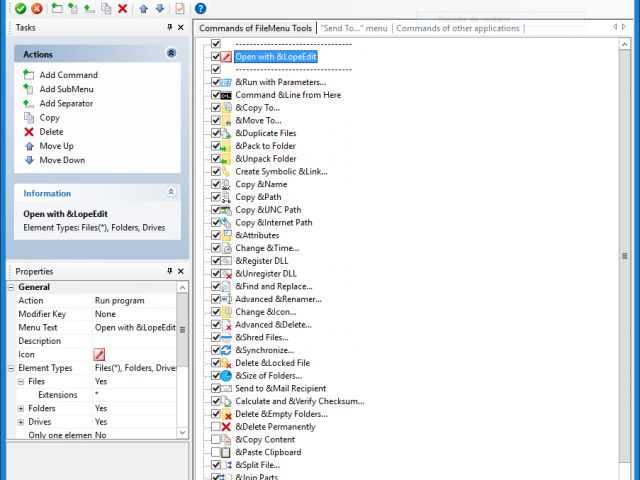
Task: Expand the Drives property node
Action: coord(21,422)
